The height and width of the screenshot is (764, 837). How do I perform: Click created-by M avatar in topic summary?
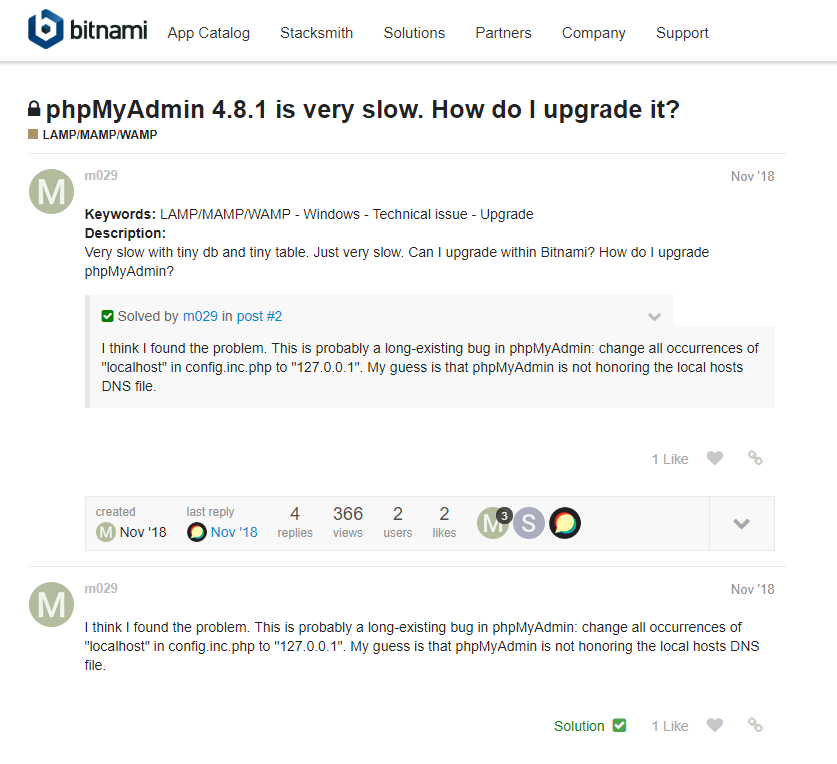(x=106, y=532)
